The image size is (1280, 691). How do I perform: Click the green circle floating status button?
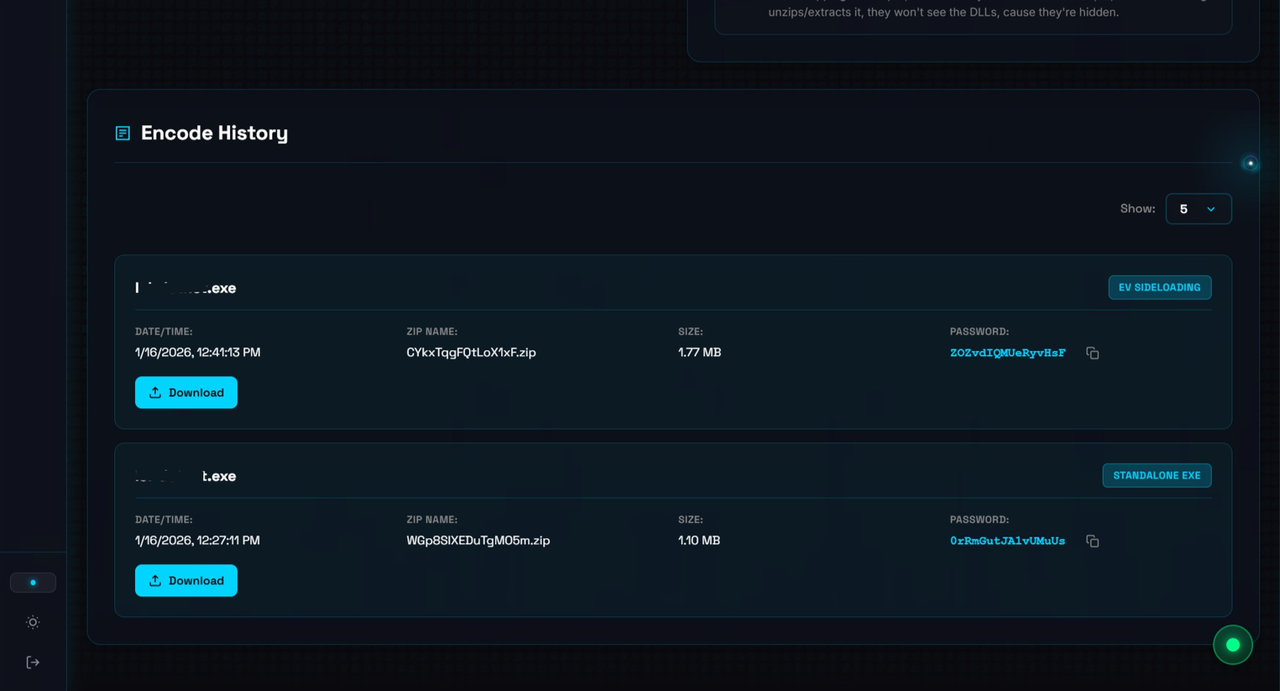coord(1233,645)
